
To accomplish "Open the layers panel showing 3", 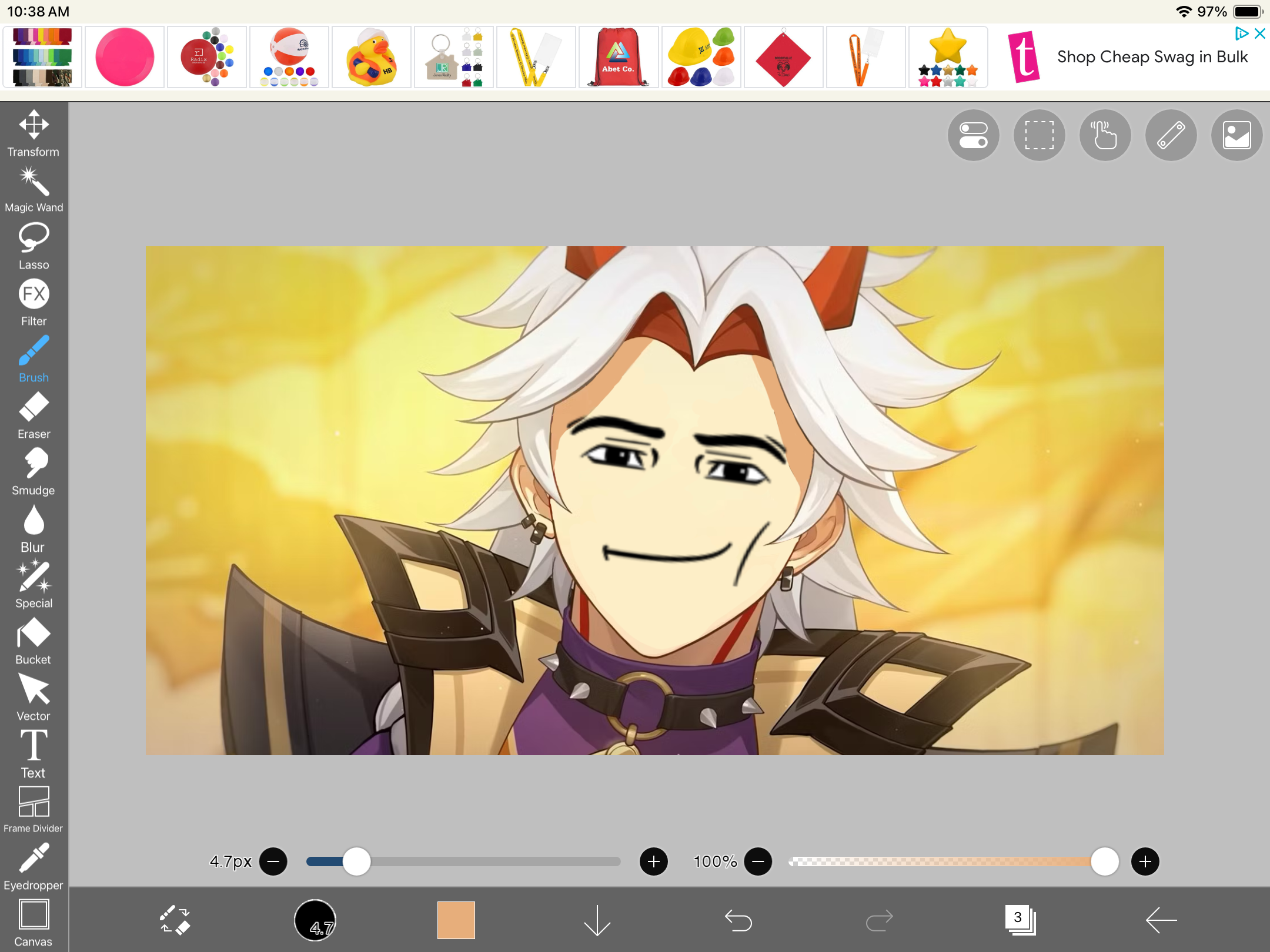I will [1020, 920].
